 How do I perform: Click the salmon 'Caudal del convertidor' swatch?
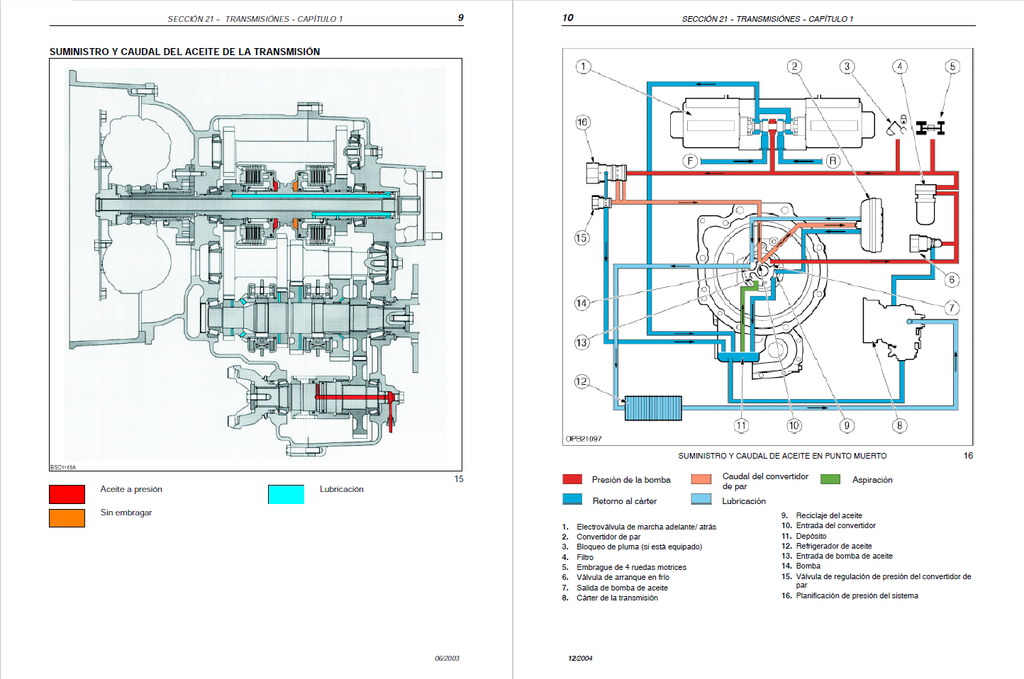point(701,479)
